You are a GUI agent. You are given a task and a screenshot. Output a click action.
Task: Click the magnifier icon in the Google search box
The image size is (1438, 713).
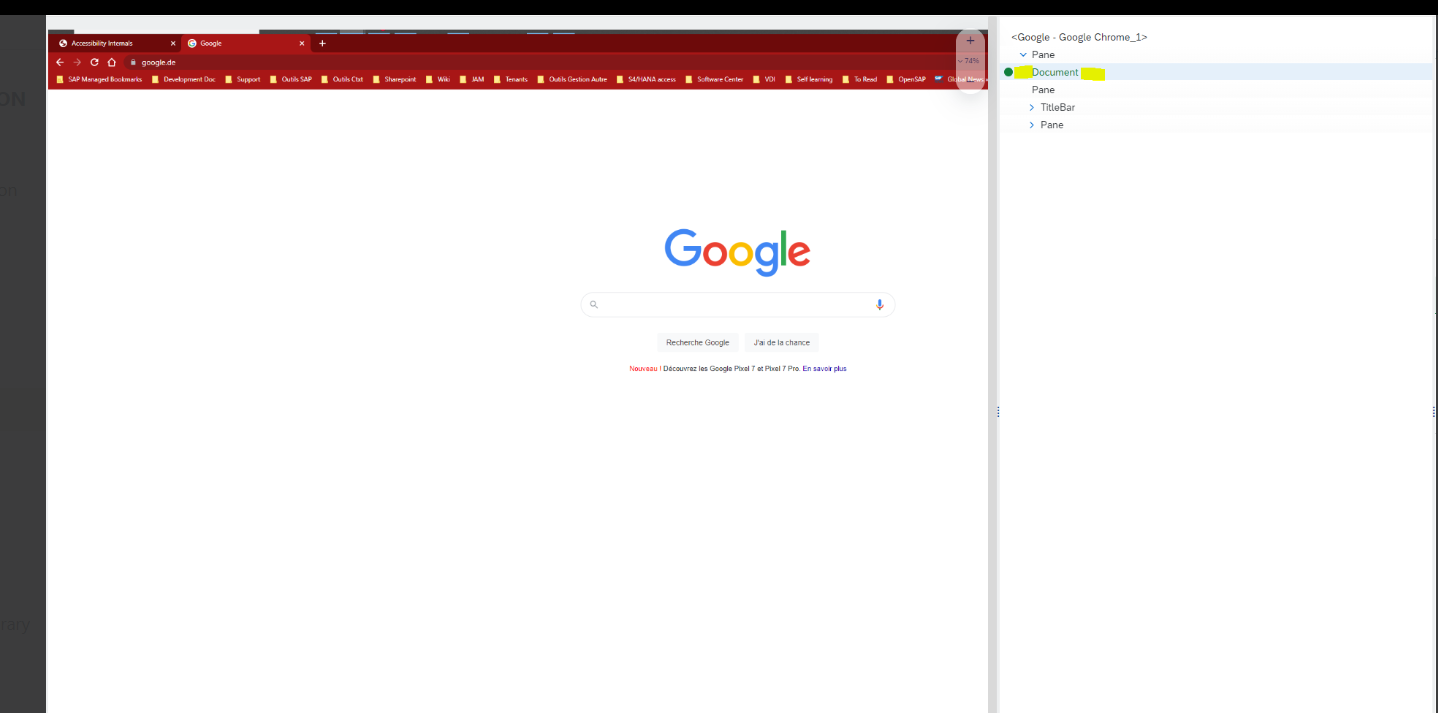593,305
